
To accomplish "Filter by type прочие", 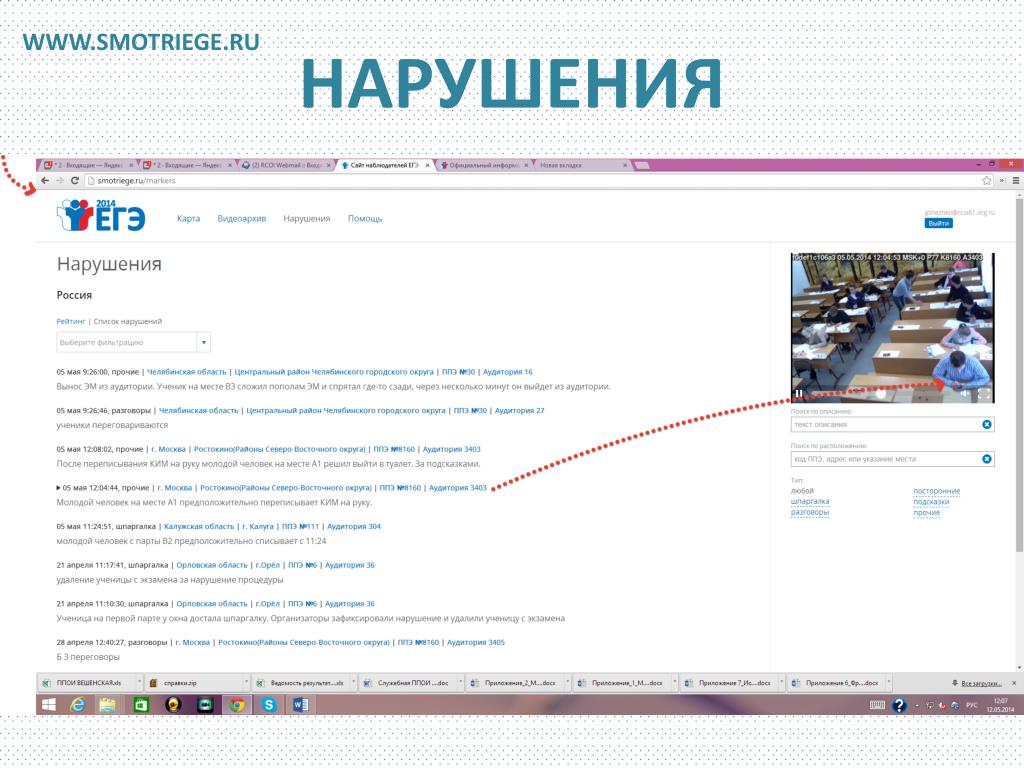I will coord(927,513).
